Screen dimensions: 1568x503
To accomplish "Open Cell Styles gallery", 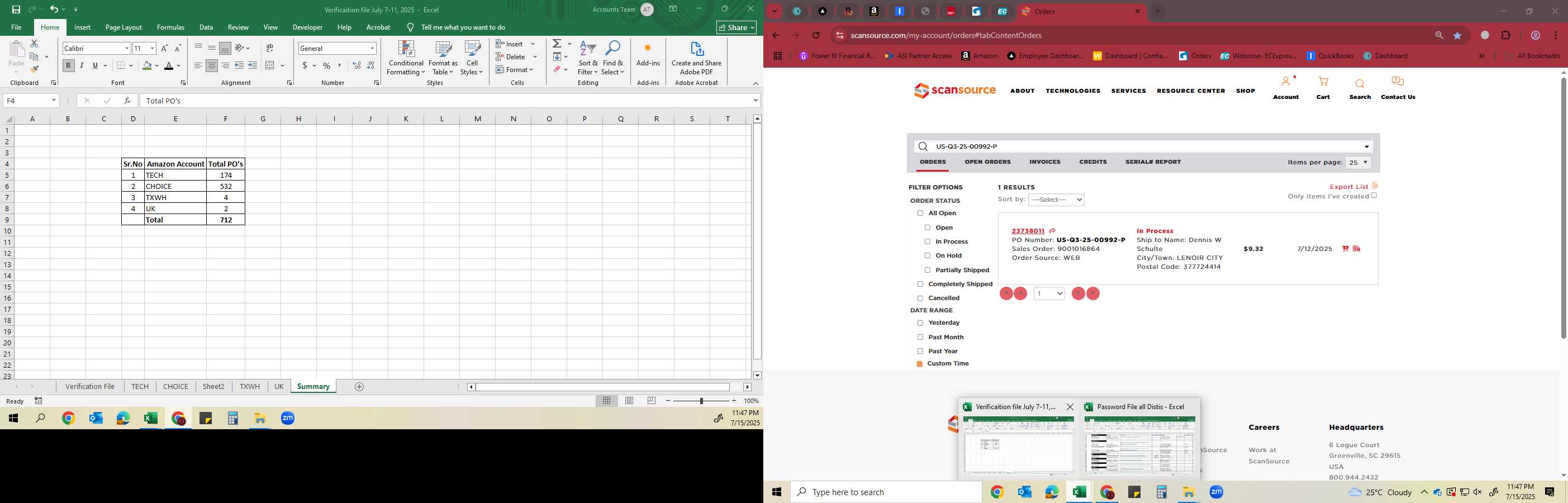I will click(x=472, y=58).
